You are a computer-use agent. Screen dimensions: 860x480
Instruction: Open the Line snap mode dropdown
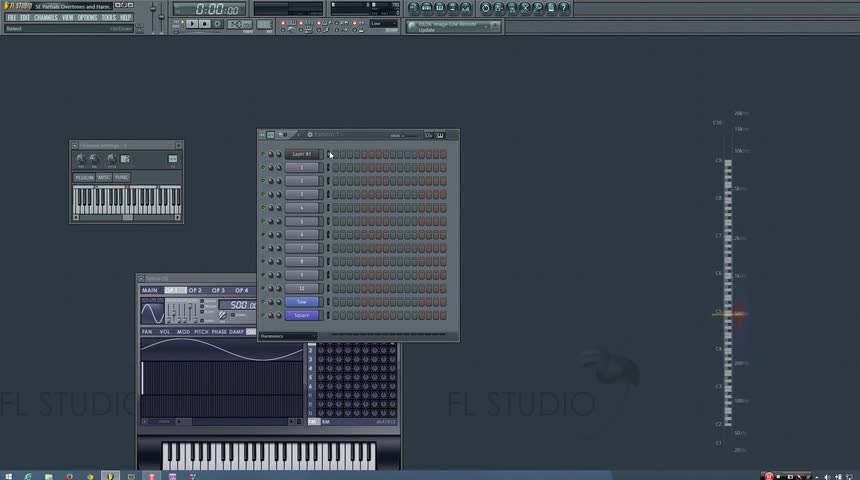click(x=383, y=24)
